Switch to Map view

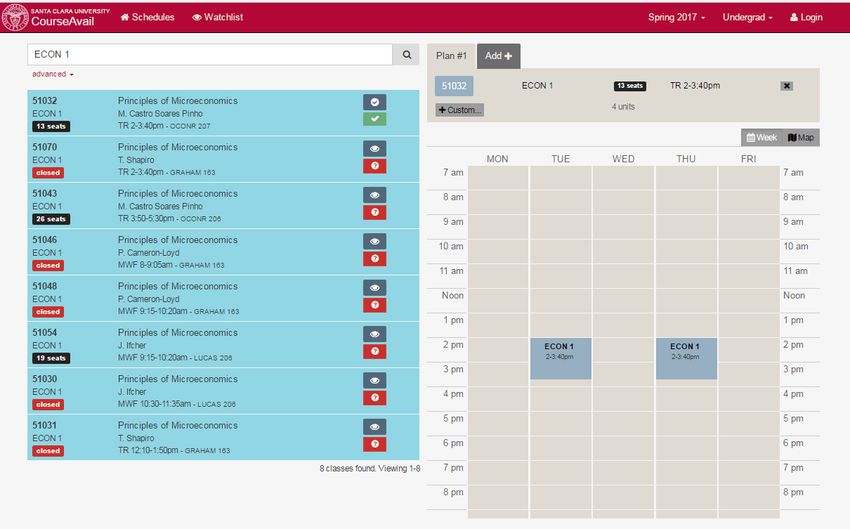801,138
